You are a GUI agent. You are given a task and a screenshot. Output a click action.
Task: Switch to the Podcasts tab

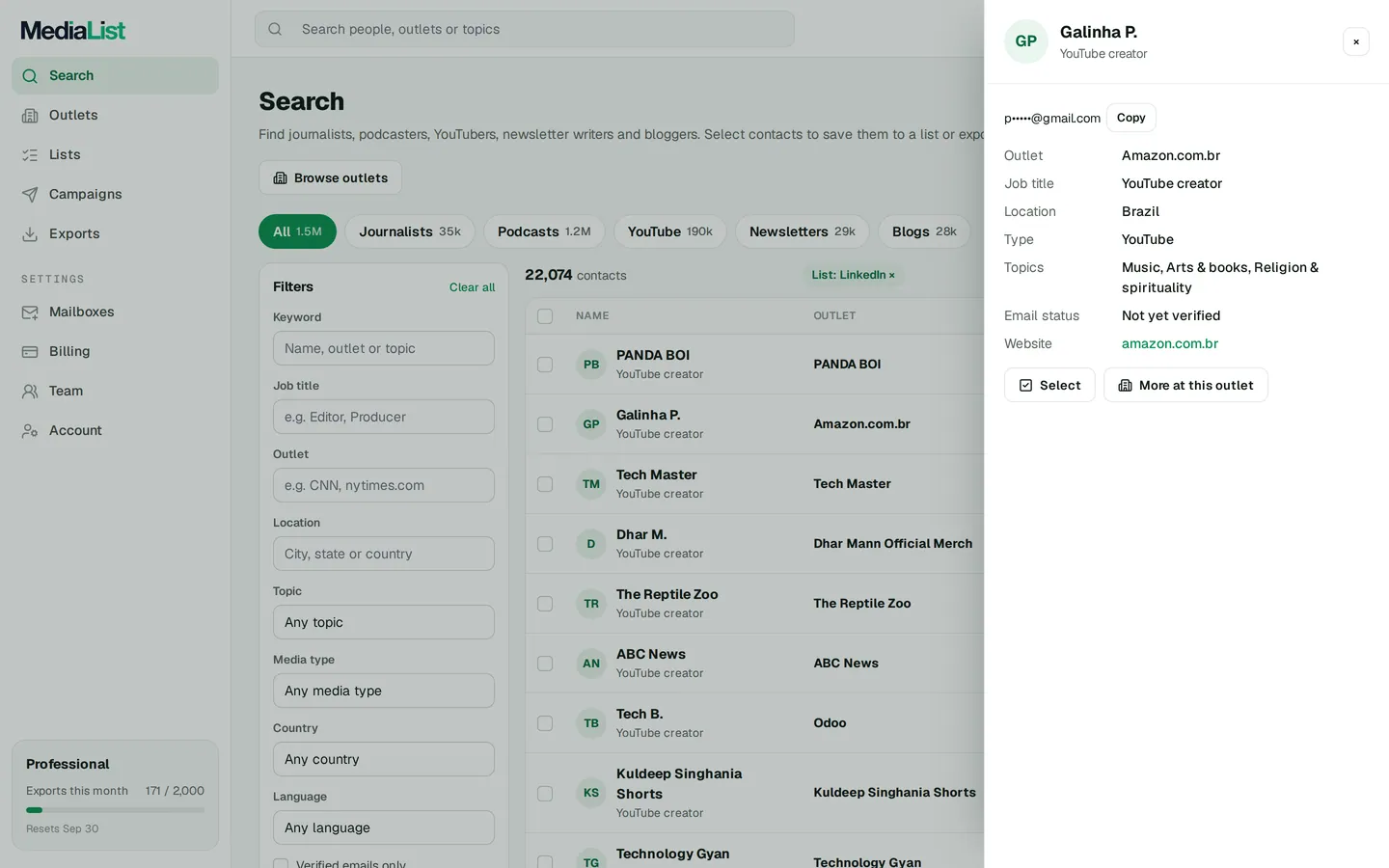click(x=544, y=231)
